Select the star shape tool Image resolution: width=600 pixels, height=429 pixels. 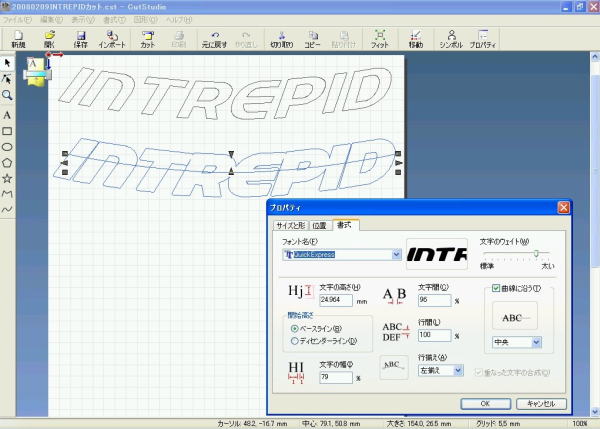(7, 178)
